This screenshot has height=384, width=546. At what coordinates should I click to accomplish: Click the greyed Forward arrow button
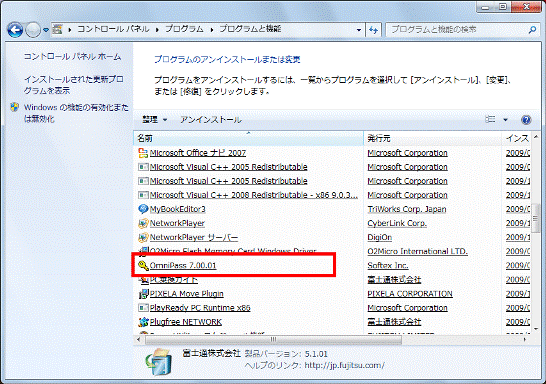(33, 30)
